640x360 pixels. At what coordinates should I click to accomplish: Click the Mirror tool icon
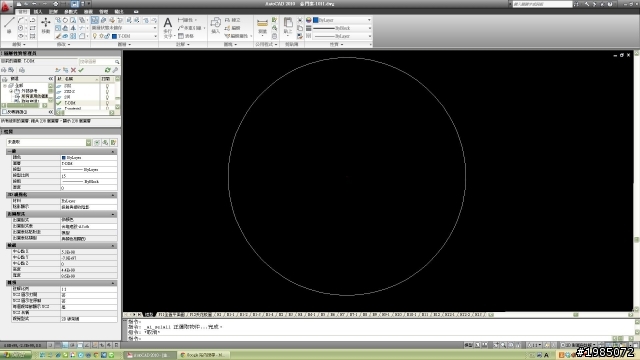[x=73, y=28]
